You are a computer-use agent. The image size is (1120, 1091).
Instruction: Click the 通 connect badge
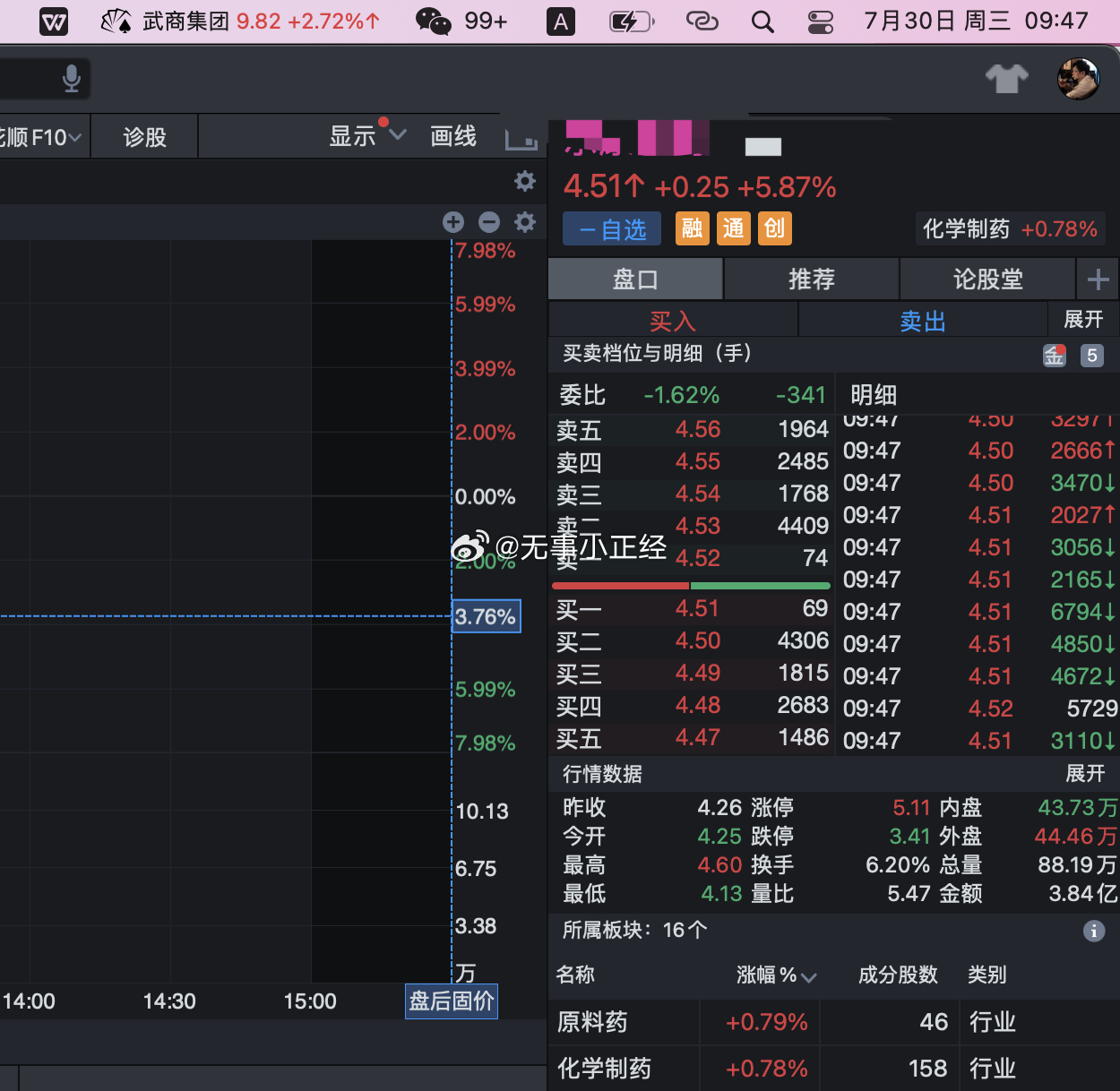coord(733,228)
